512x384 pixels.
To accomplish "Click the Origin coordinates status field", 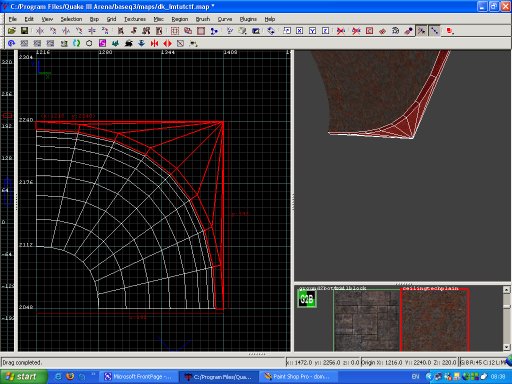I will coord(409,362).
